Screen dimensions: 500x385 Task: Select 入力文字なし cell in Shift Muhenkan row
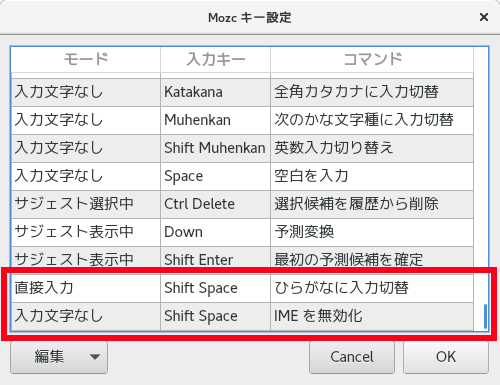(86, 148)
